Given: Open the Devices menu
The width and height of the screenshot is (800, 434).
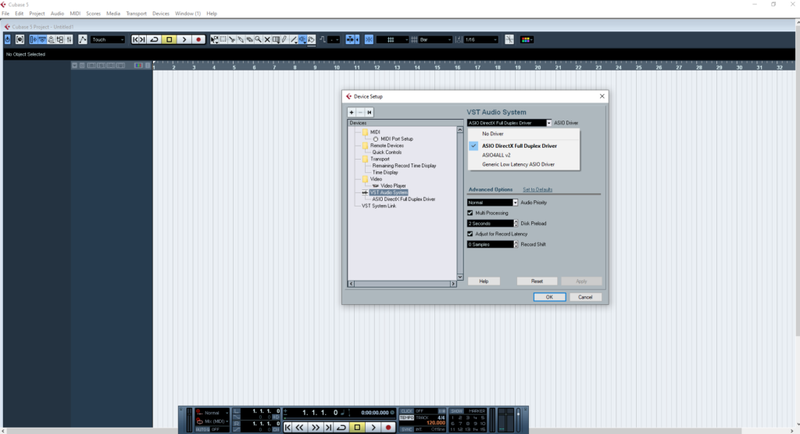Looking at the screenshot, I should pos(161,13).
